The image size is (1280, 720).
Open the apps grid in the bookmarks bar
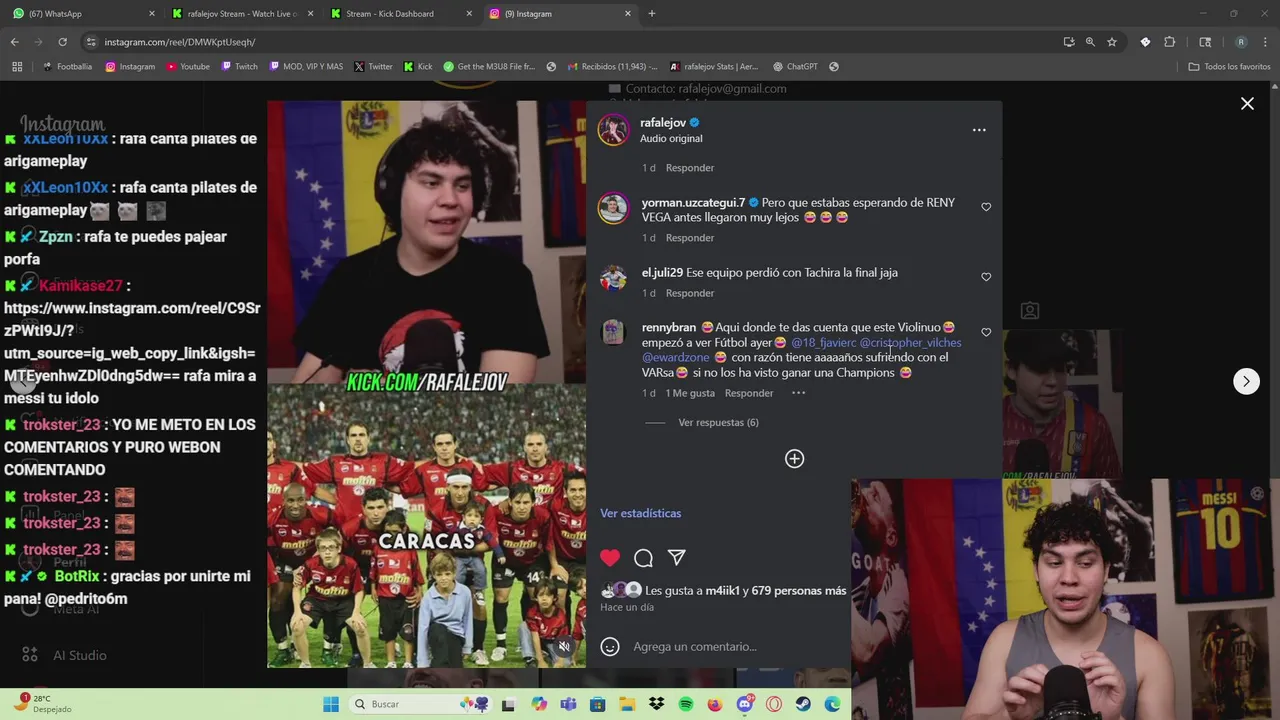17,67
